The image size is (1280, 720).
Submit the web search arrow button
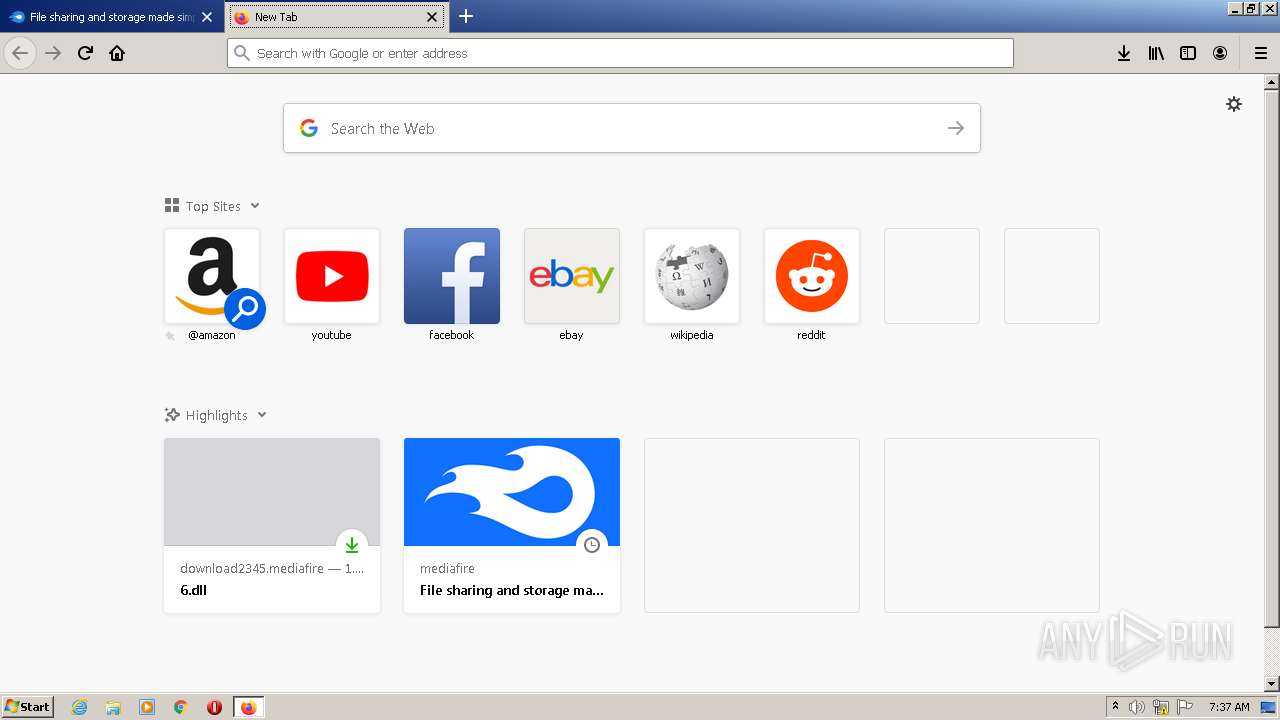(x=956, y=128)
